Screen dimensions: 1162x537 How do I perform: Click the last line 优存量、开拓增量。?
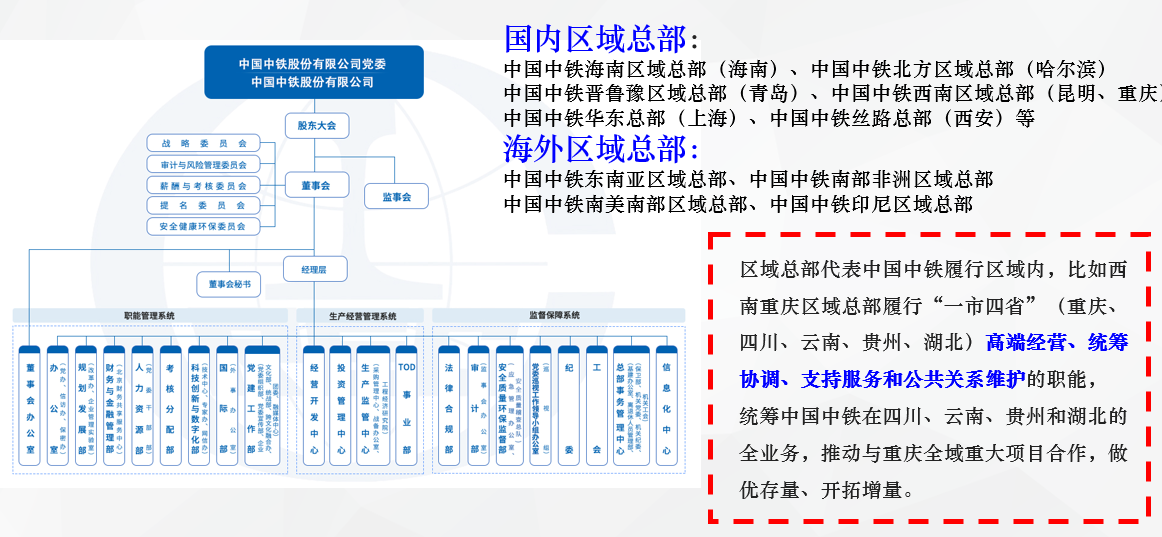(x=828, y=490)
